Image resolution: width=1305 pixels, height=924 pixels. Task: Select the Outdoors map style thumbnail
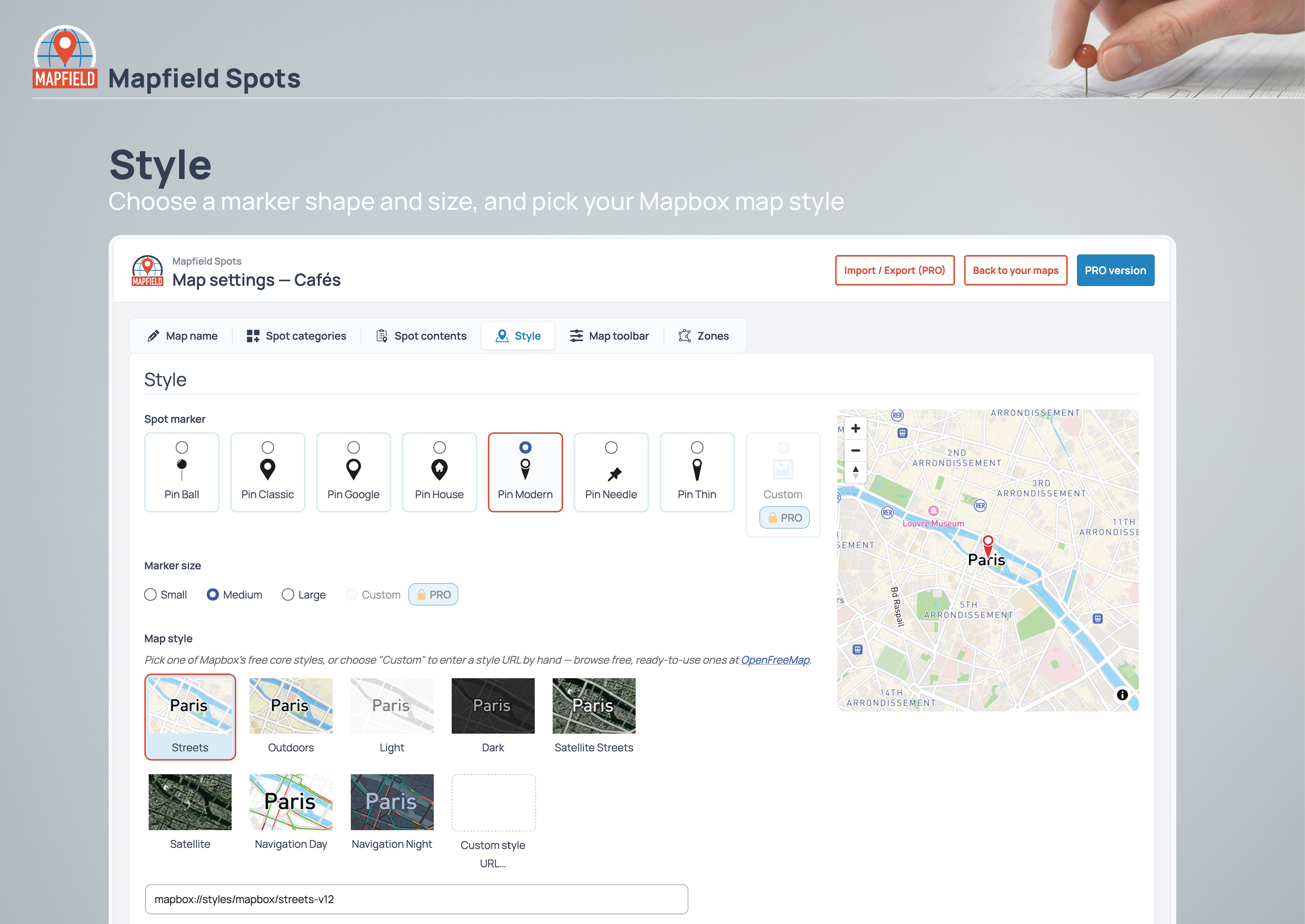pyautogui.click(x=291, y=706)
